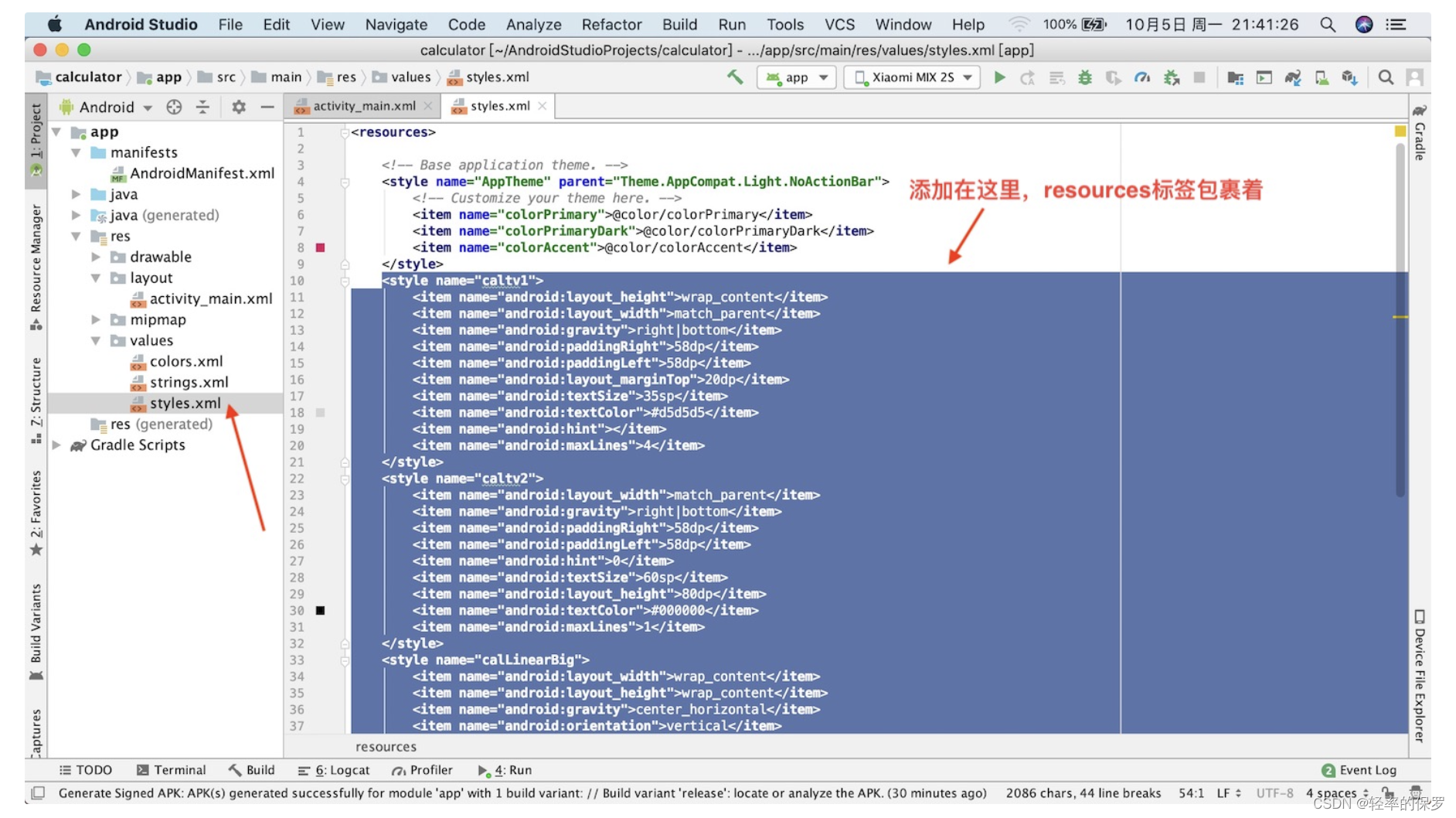
Task: Open Device File Explorer side panel
Action: [x=1420, y=676]
